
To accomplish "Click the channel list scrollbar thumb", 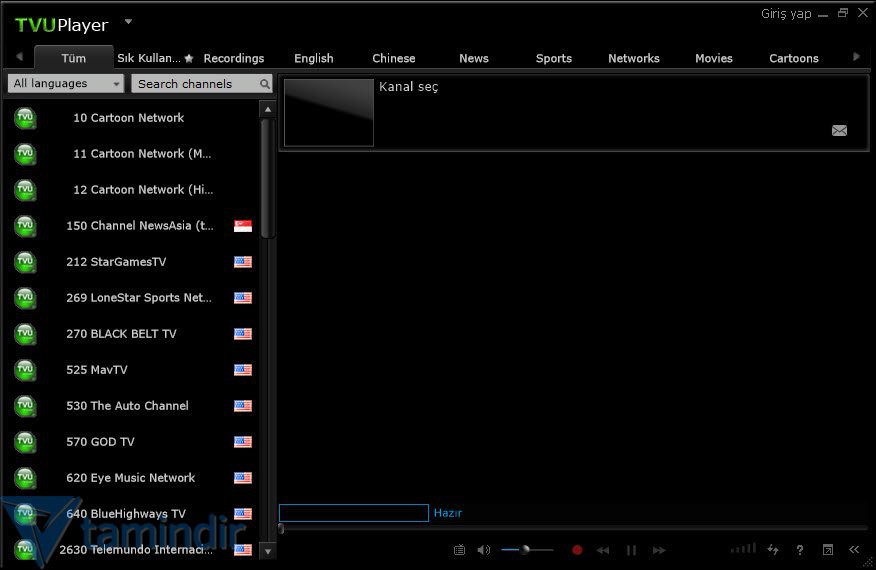I will [x=268, y=179].
